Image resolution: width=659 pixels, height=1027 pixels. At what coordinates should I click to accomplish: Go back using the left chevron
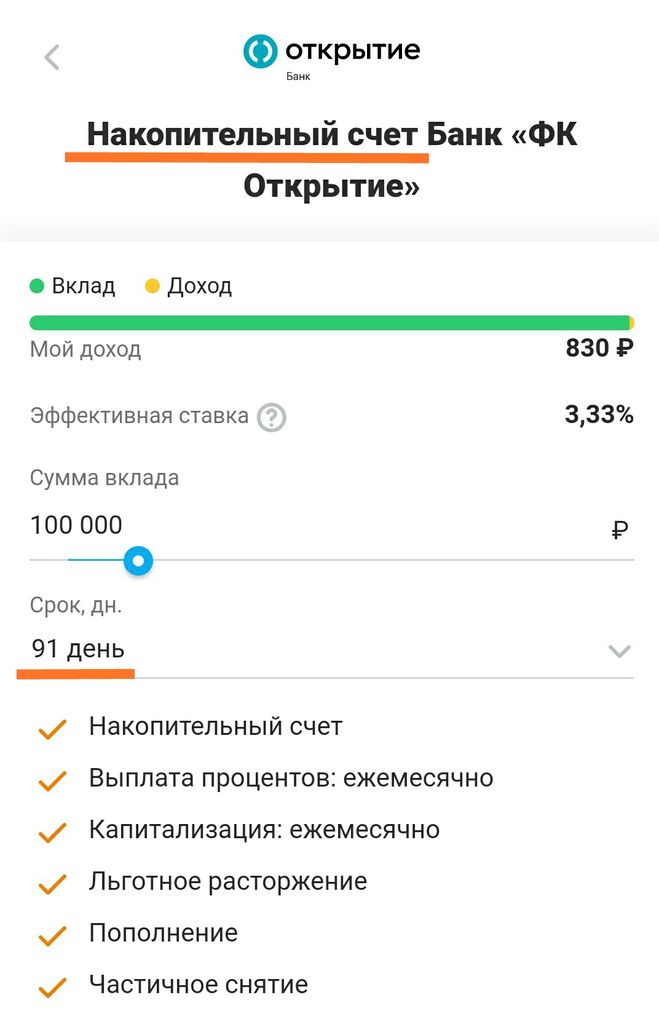tap(53, 57)
